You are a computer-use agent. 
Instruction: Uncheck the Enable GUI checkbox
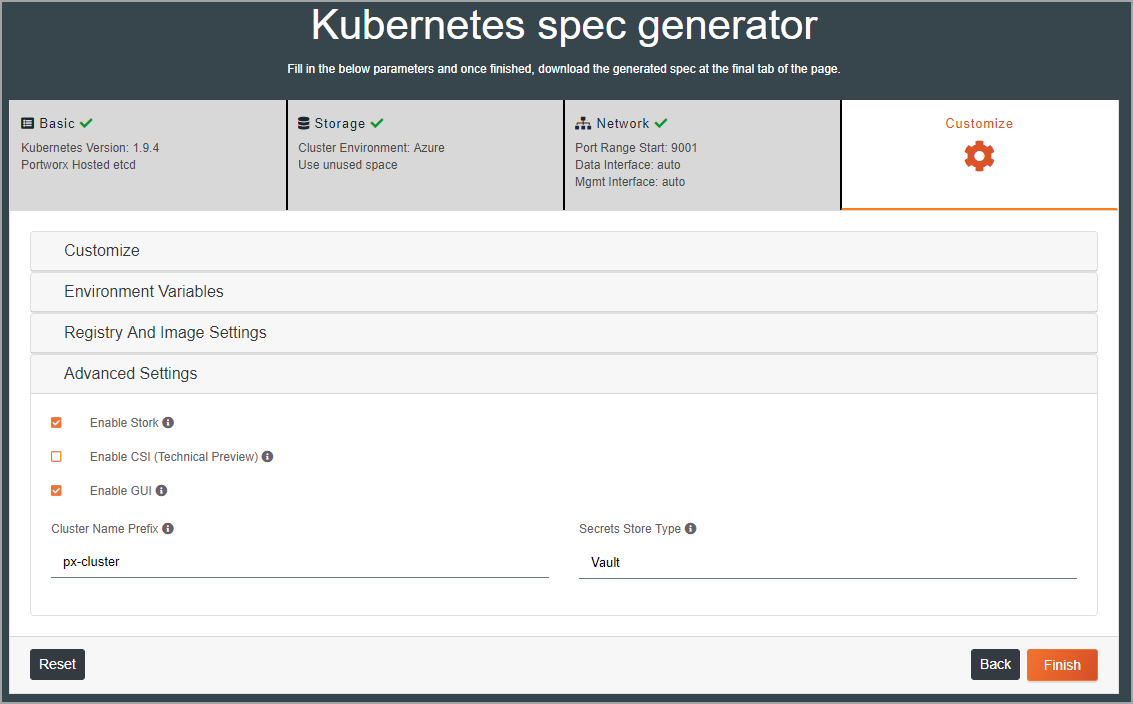click(x=56, y=490)
